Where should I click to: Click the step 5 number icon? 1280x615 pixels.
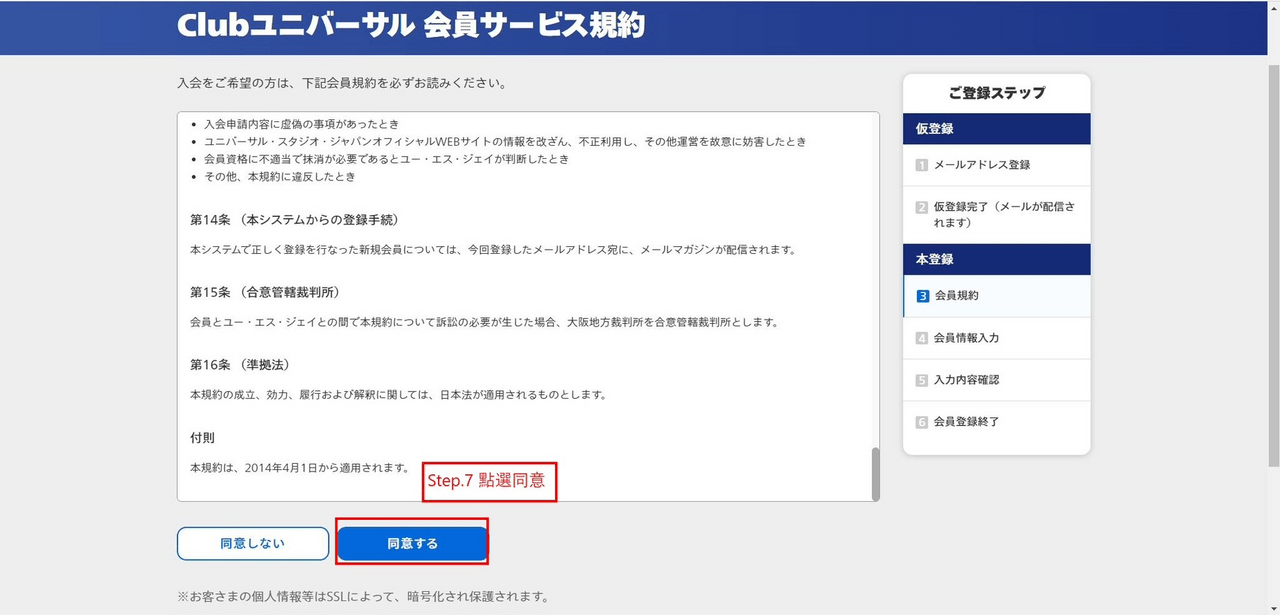click(922, 380)
